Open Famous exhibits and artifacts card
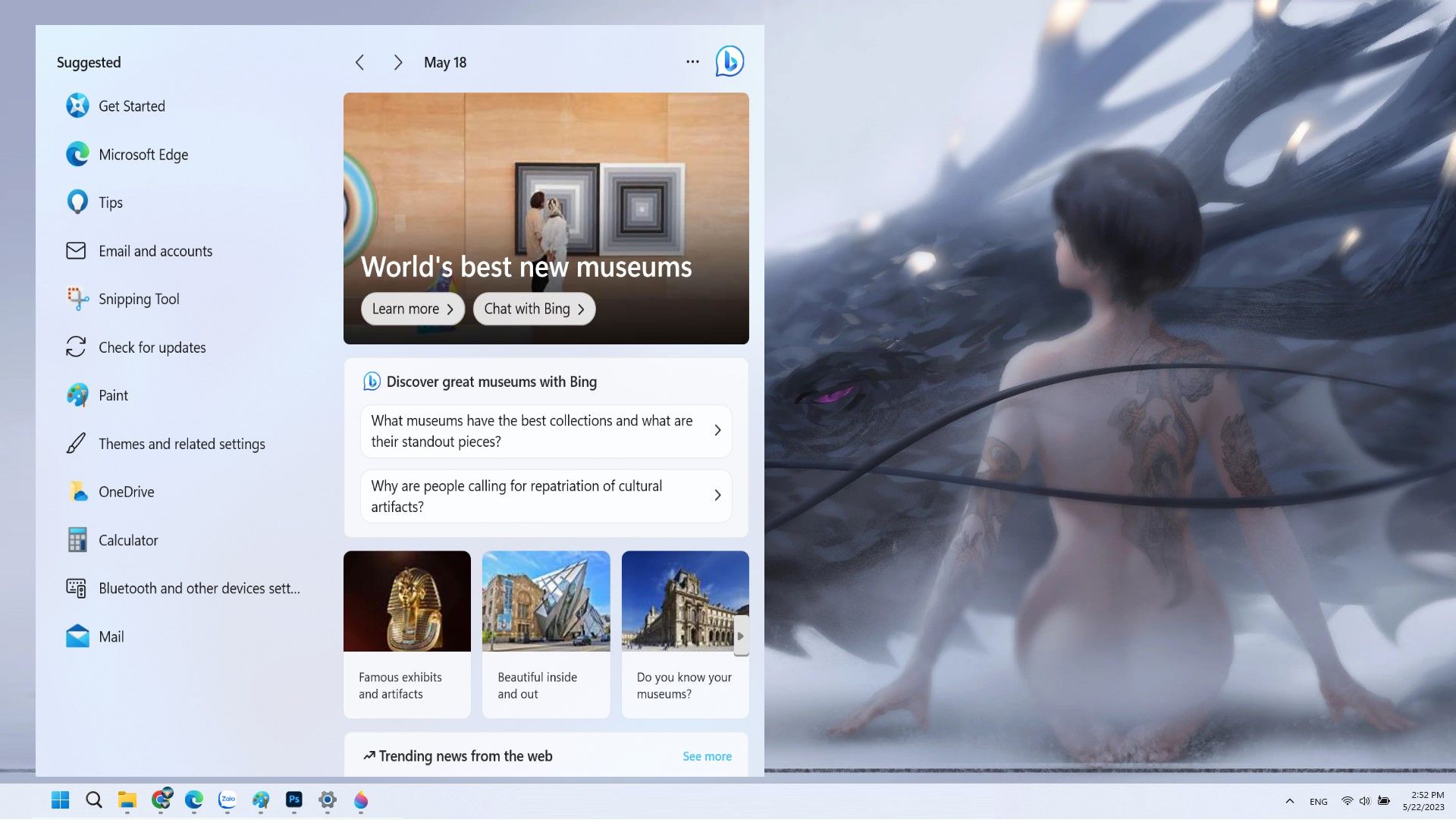1456x820 pixels. (407, 634)
